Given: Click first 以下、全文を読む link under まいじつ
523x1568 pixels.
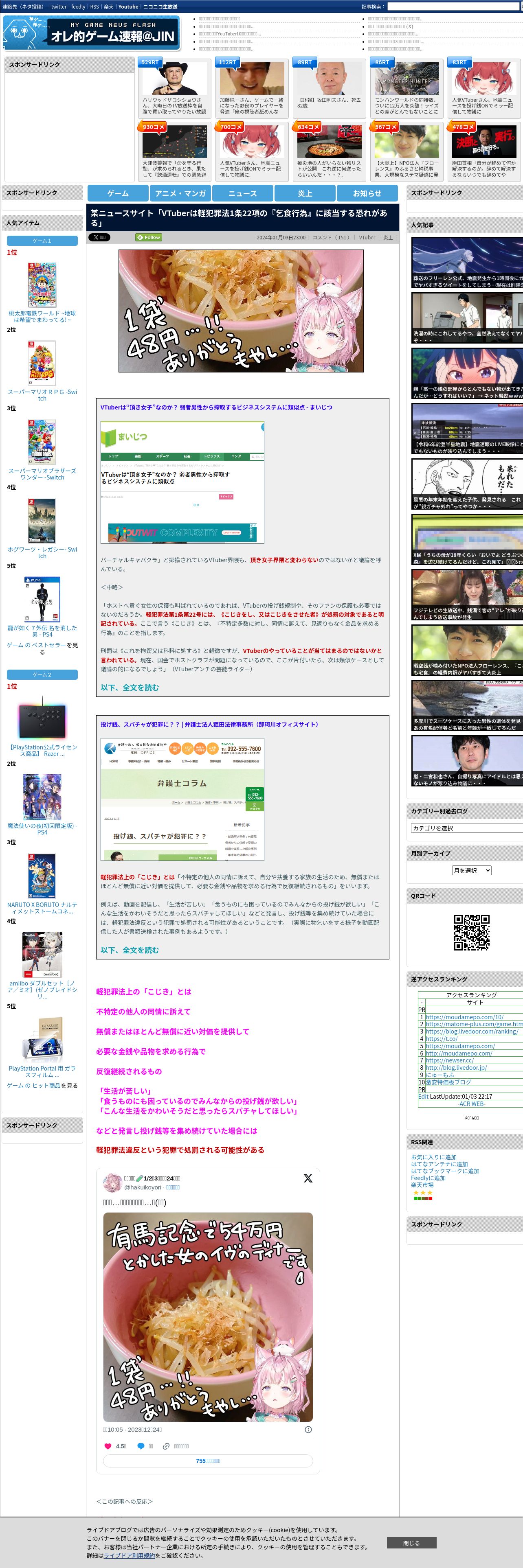Looking at the screenshot, I should (130, 687).
